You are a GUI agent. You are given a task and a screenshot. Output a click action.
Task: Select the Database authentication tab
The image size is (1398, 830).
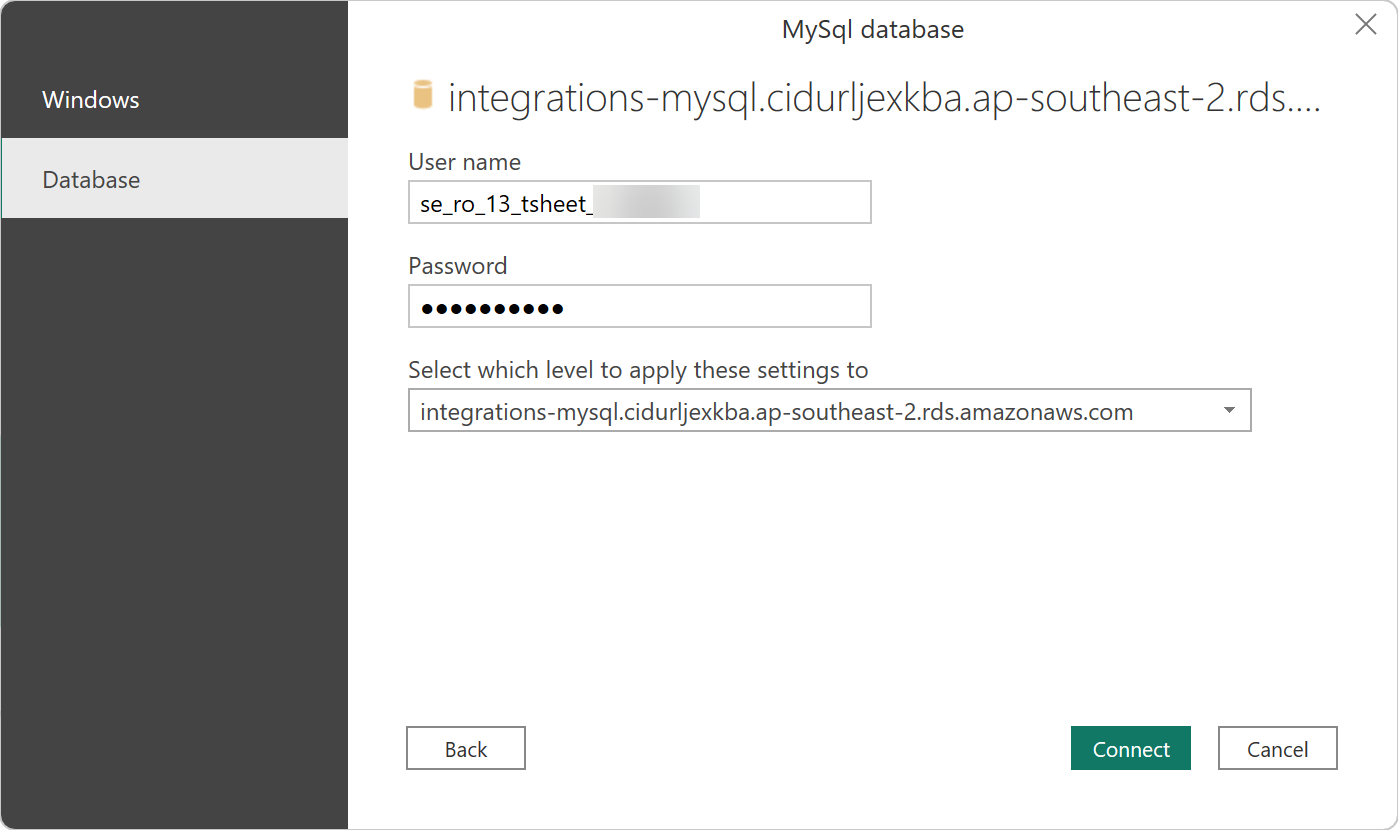coord(175,179)
